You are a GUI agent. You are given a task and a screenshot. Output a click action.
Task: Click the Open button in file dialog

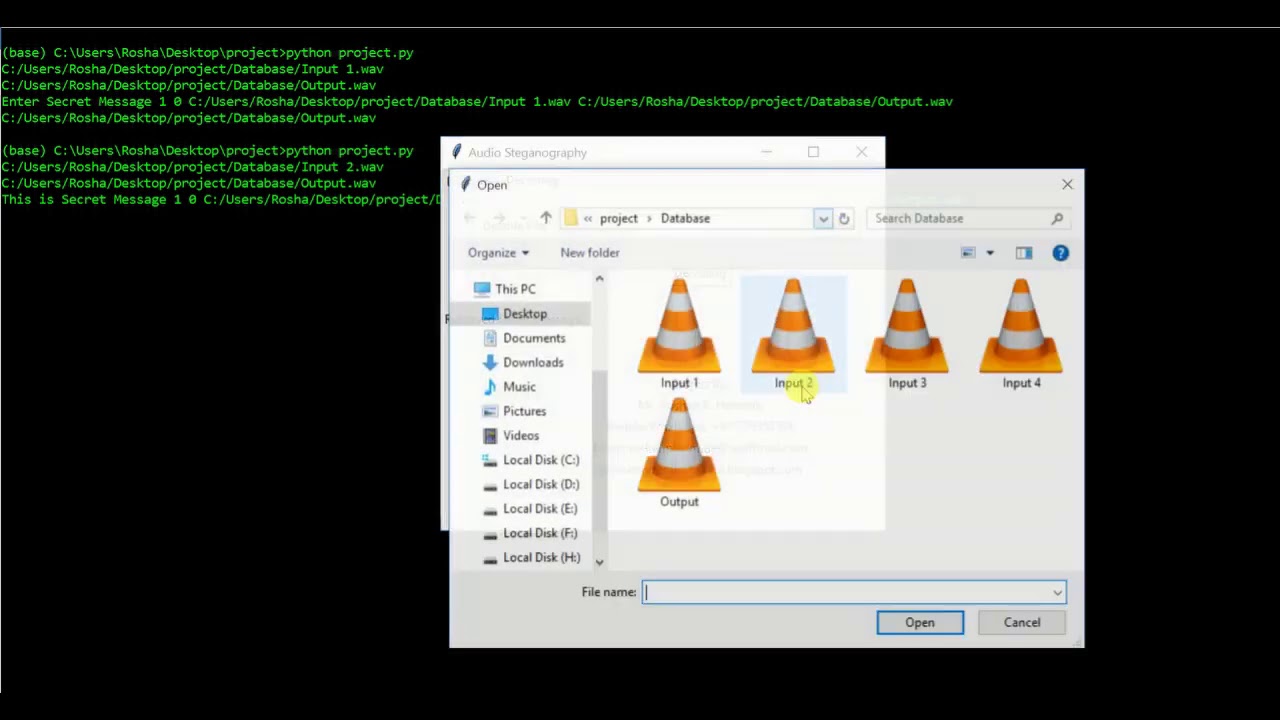(x=920, y=622)
